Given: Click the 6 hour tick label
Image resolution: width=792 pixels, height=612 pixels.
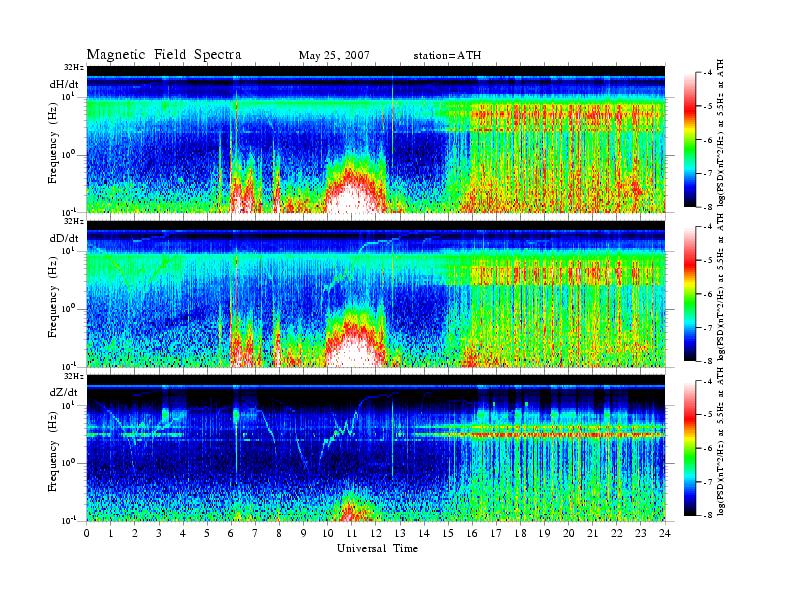Looking at the screenshot, I should pyautogui.click(x=231, y=533).
